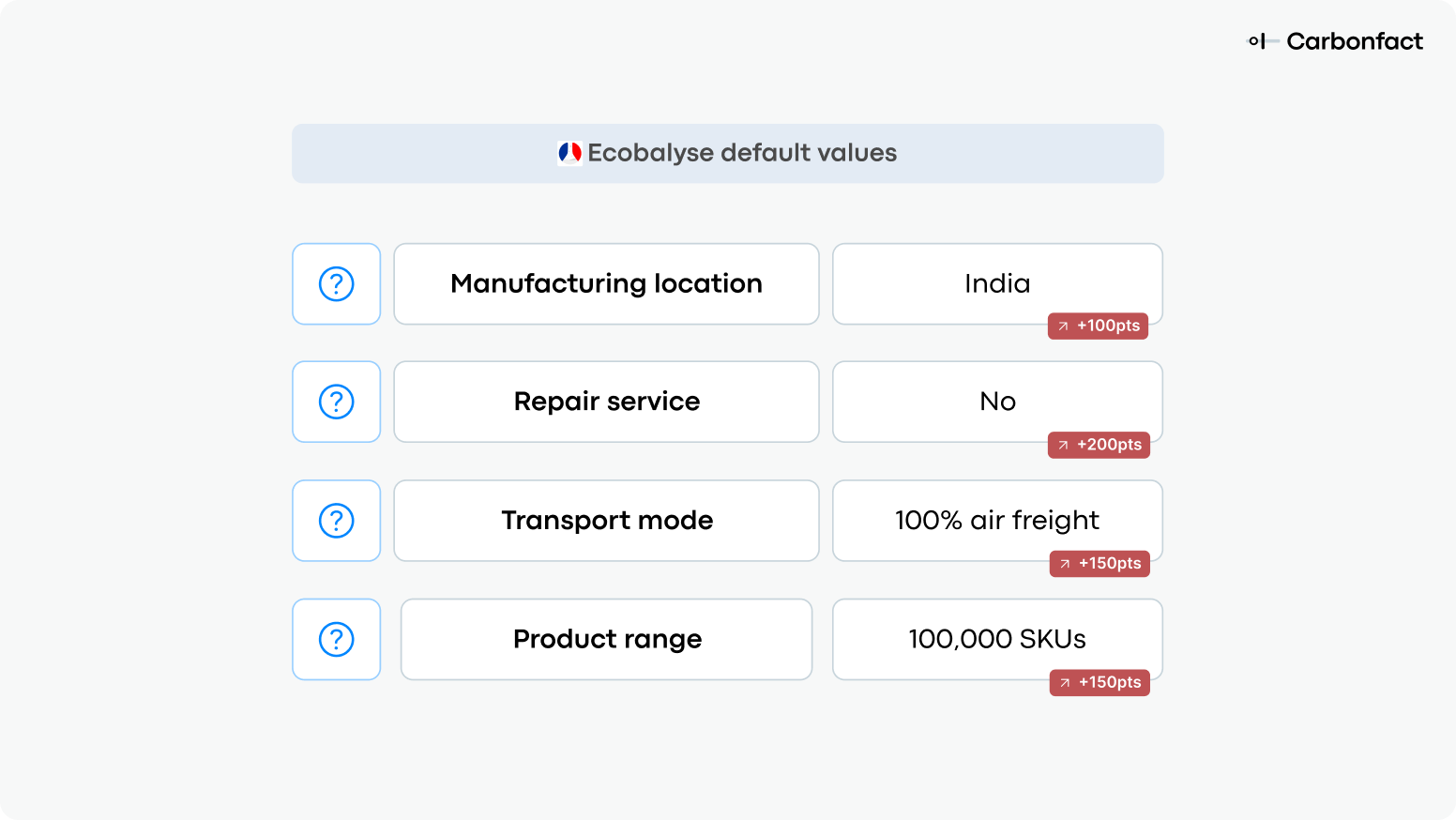Click the 100% air freight value
The width and height of the screenshot is (1456, 820).
(x=997, y=521)
